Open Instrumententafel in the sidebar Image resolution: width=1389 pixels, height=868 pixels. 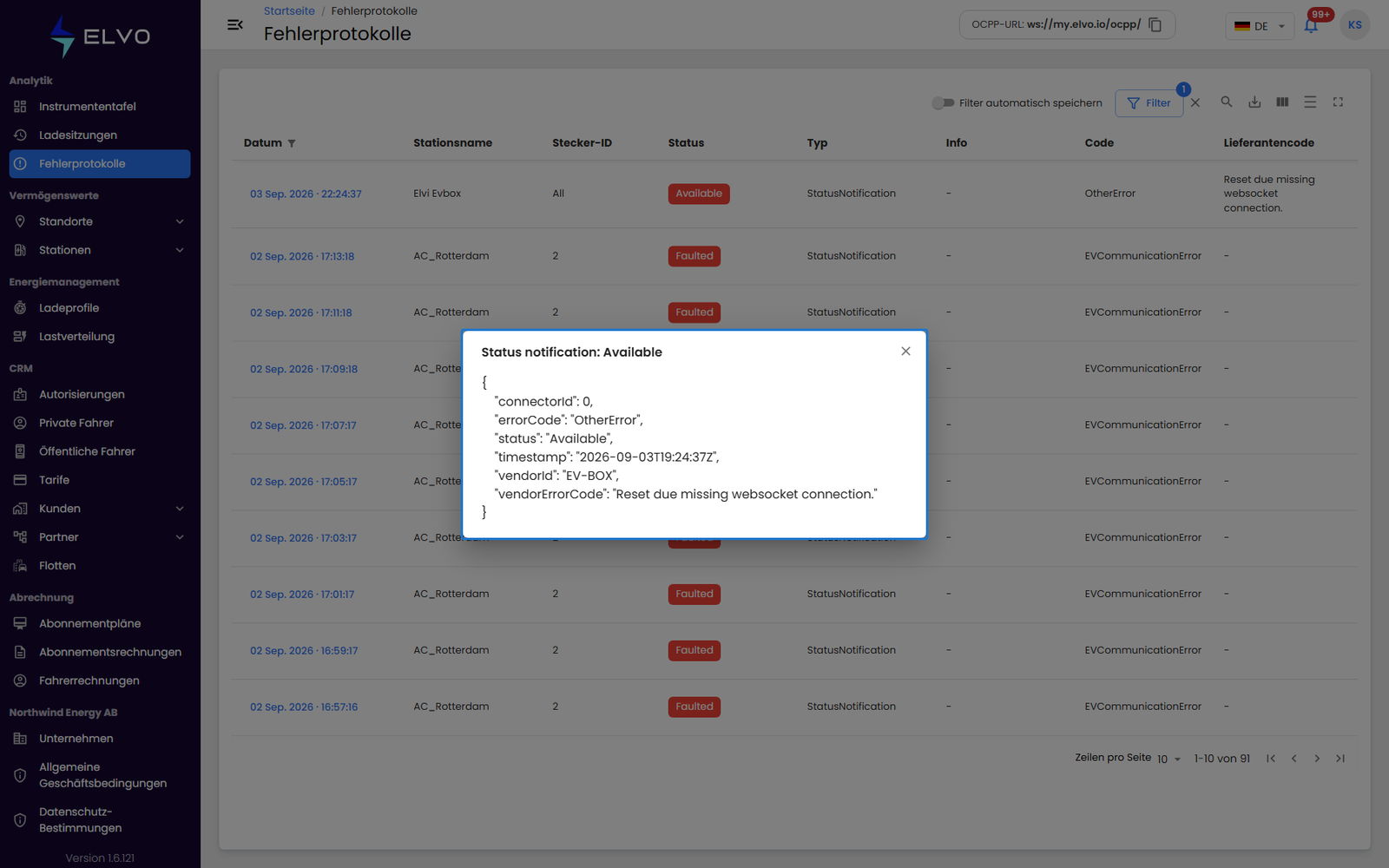tap(100, 107)
